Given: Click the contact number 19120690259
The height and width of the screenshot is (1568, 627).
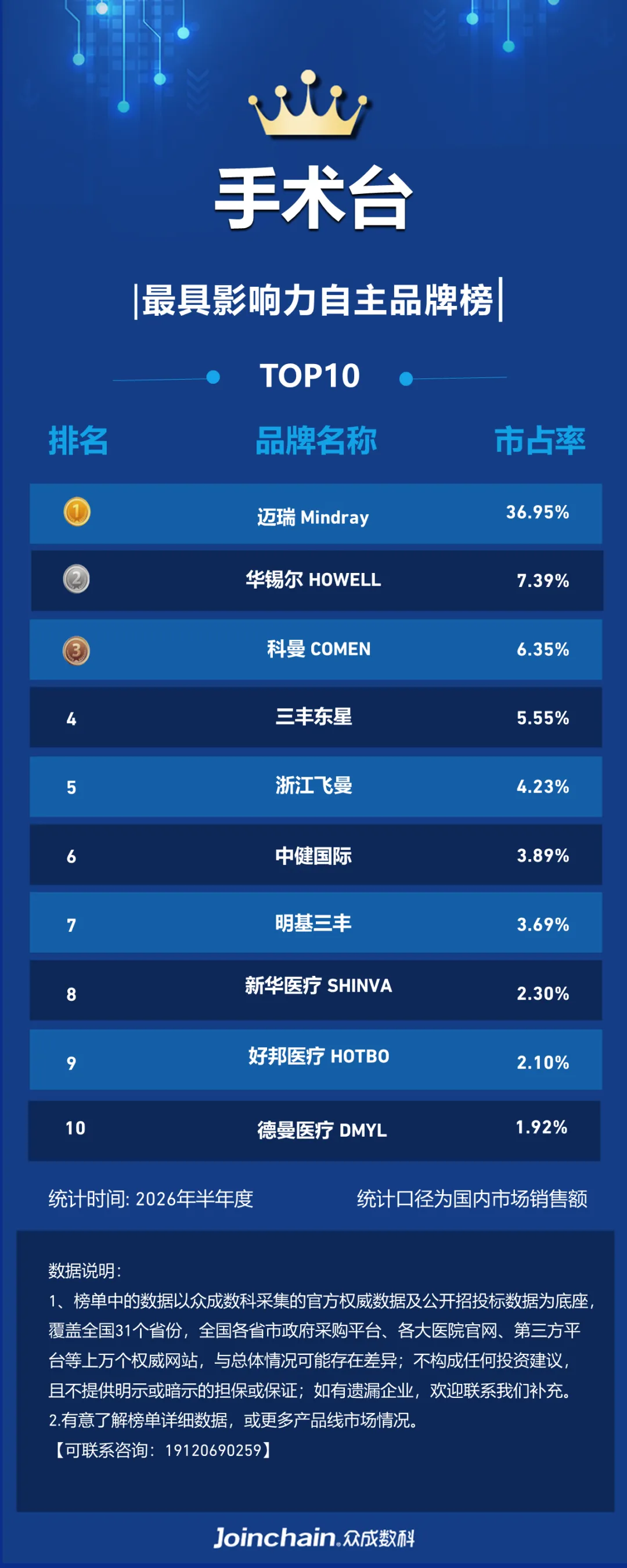Looking at the screenshot, I should [213, 1450].
